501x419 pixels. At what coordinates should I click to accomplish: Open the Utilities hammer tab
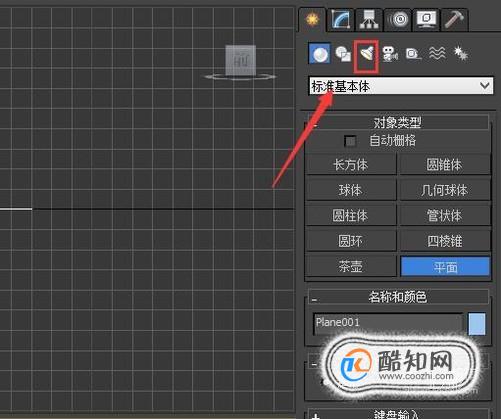[455, 19]
